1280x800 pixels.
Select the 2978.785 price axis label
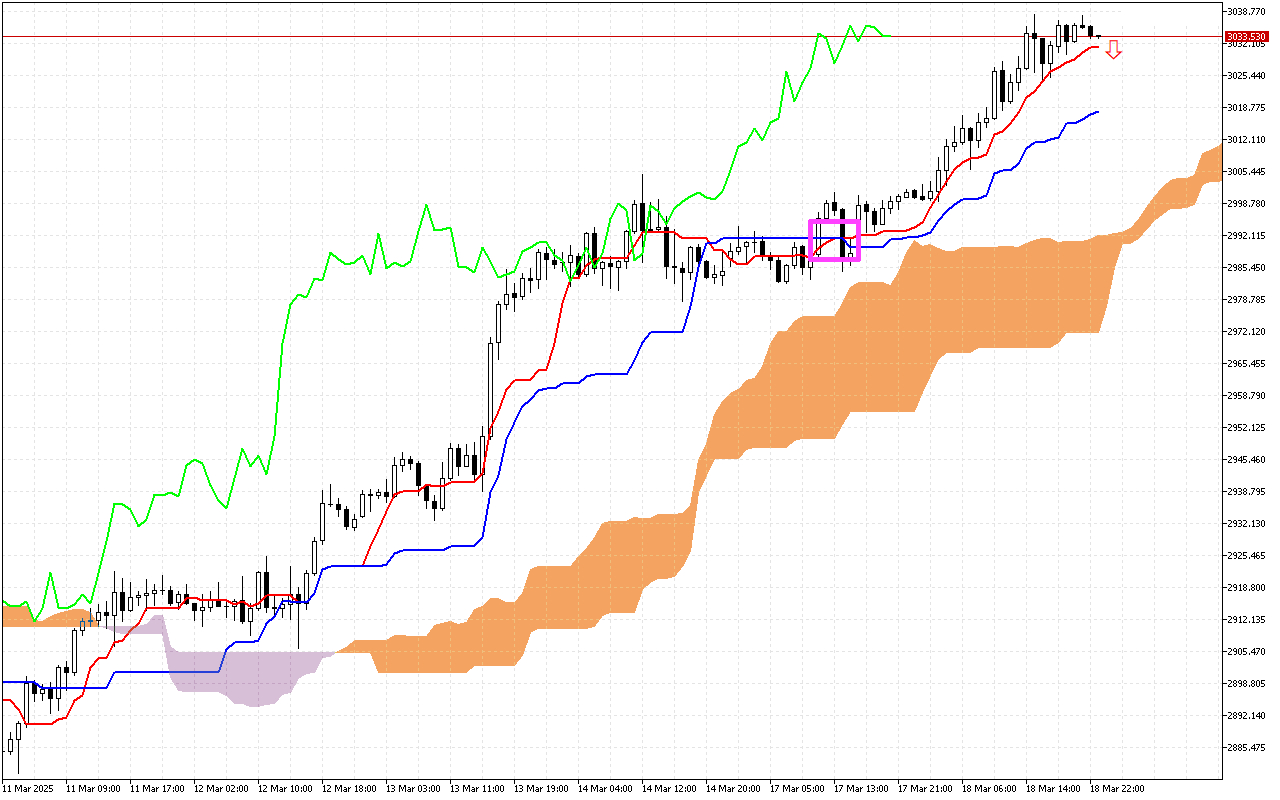1246,300
